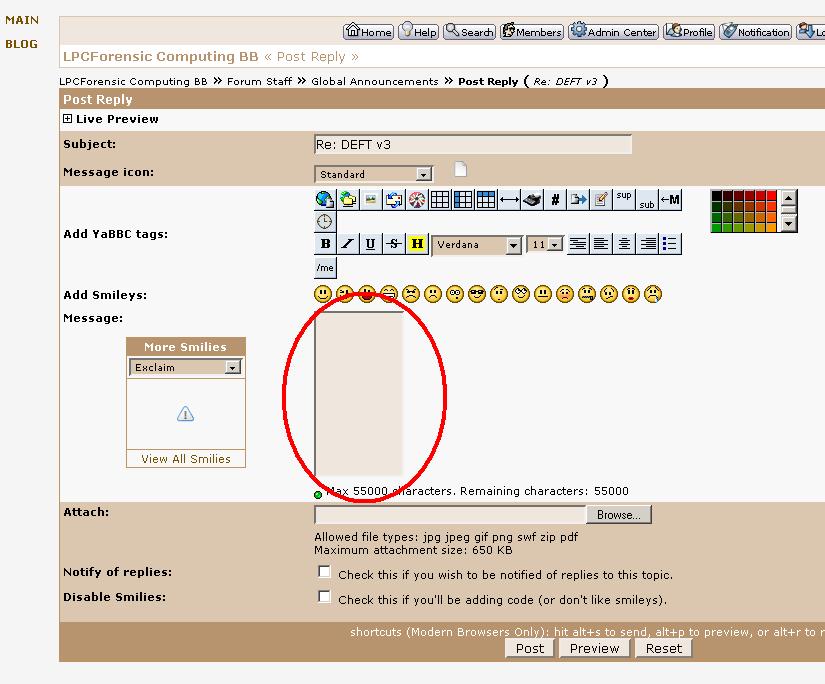Screen dimensions: 825x684
Task: Insert code tag with # icon
Action: (x=556, y=199)
